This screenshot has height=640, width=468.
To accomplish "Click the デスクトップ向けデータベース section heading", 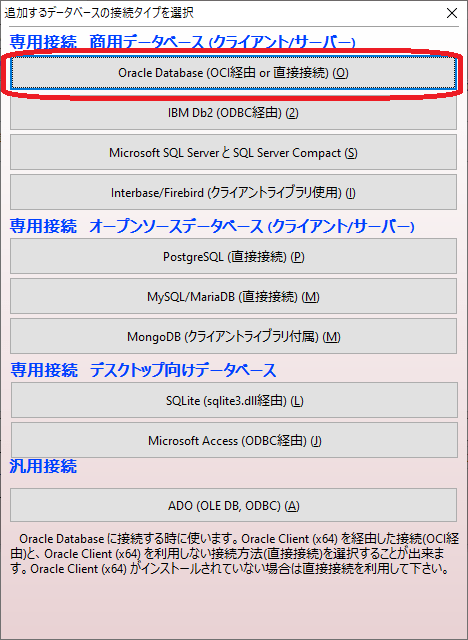I will [183, 370].
